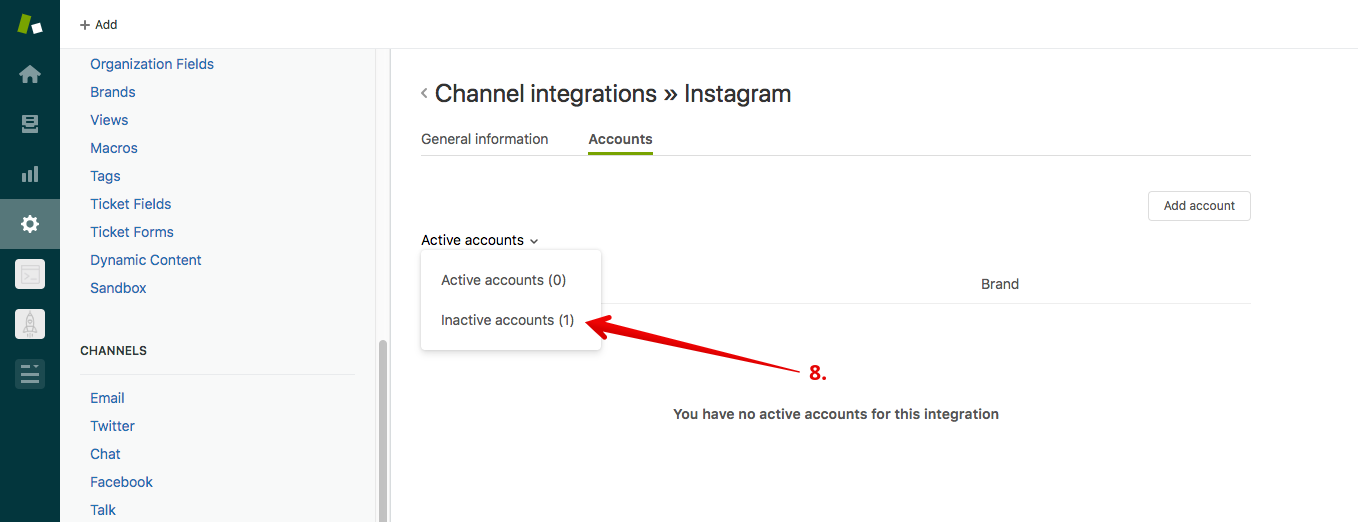This screenshot has width=1358, height=522.
Task: Switch to the General information tab
Action: [x=485, y=139]
